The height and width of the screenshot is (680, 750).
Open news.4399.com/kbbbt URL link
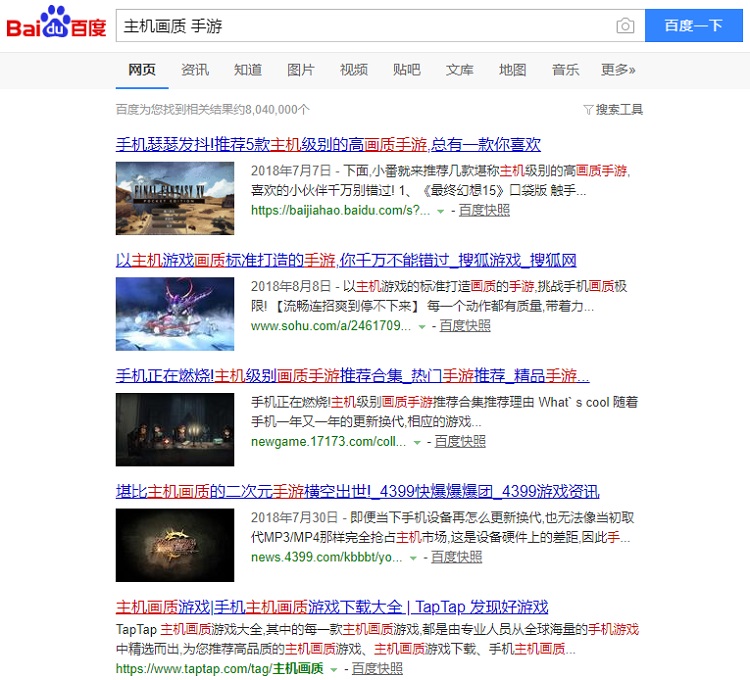(x=327, y=557)
